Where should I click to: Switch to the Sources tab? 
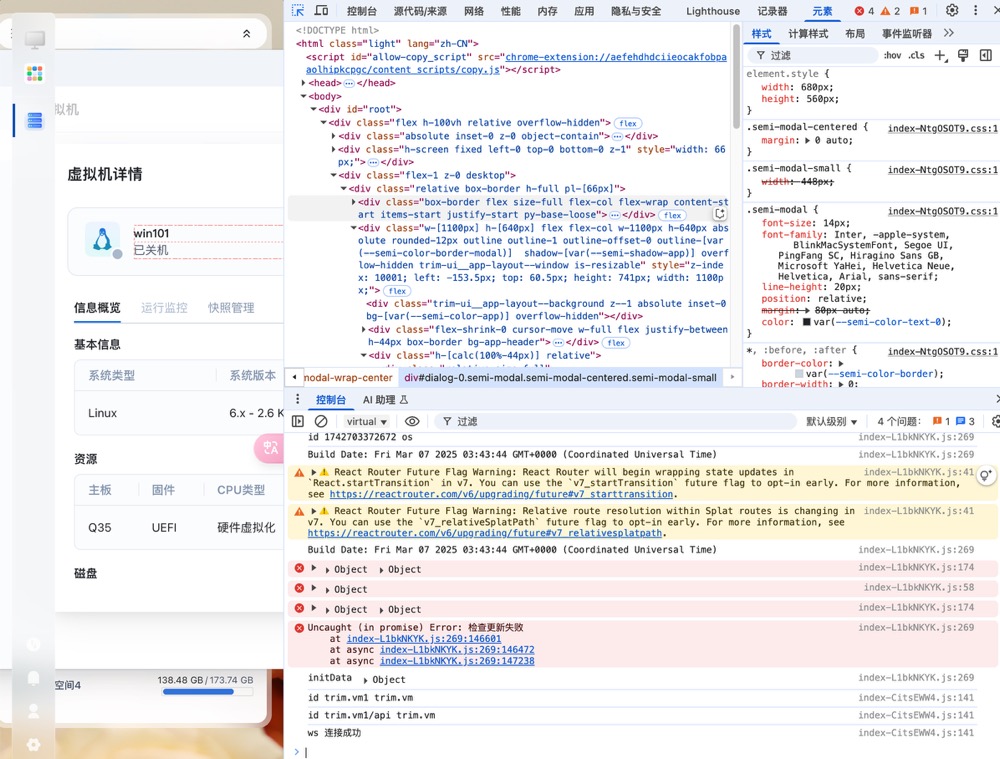tap(420, 11)
